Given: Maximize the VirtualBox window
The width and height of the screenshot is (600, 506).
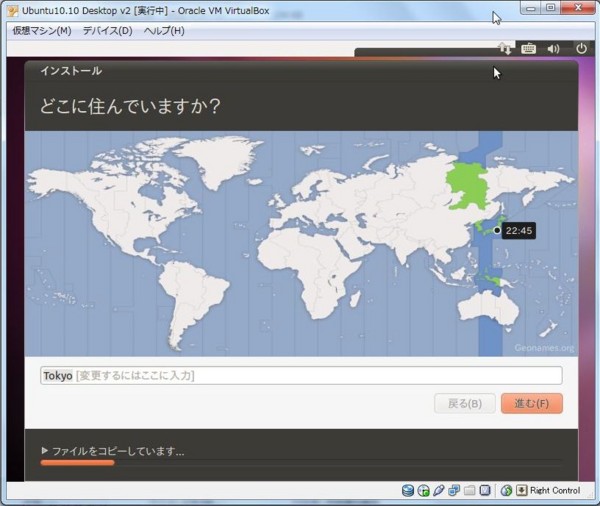Looking at the screenshot, I should click(550, 8).
